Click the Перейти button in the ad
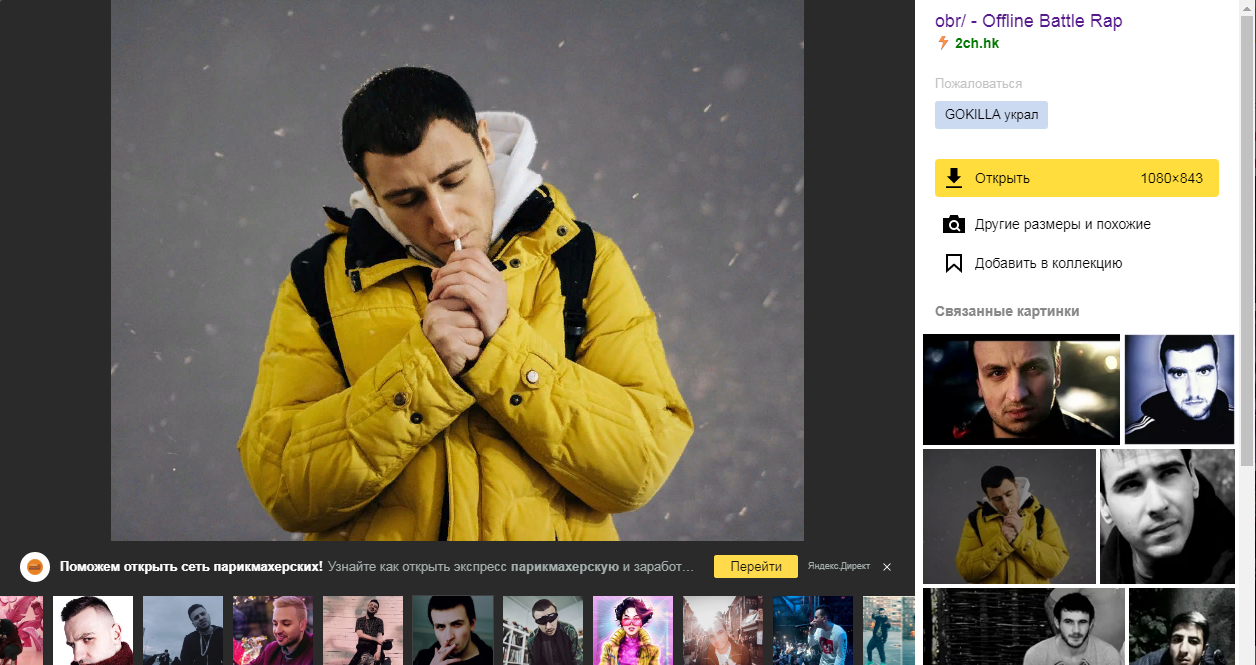Image resolution: width=1256 pixels, height=665 pixels. click(756, 566)
